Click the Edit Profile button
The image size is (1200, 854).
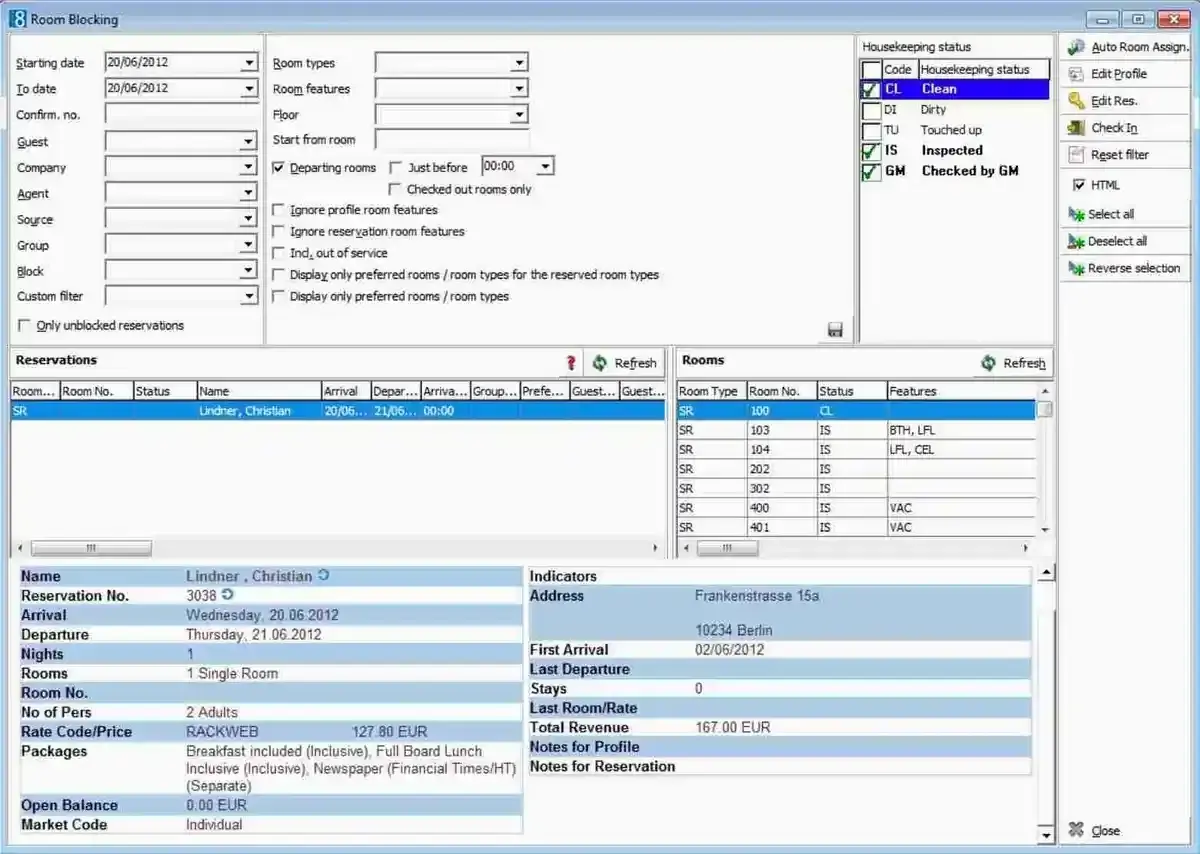coord(1125,74)
